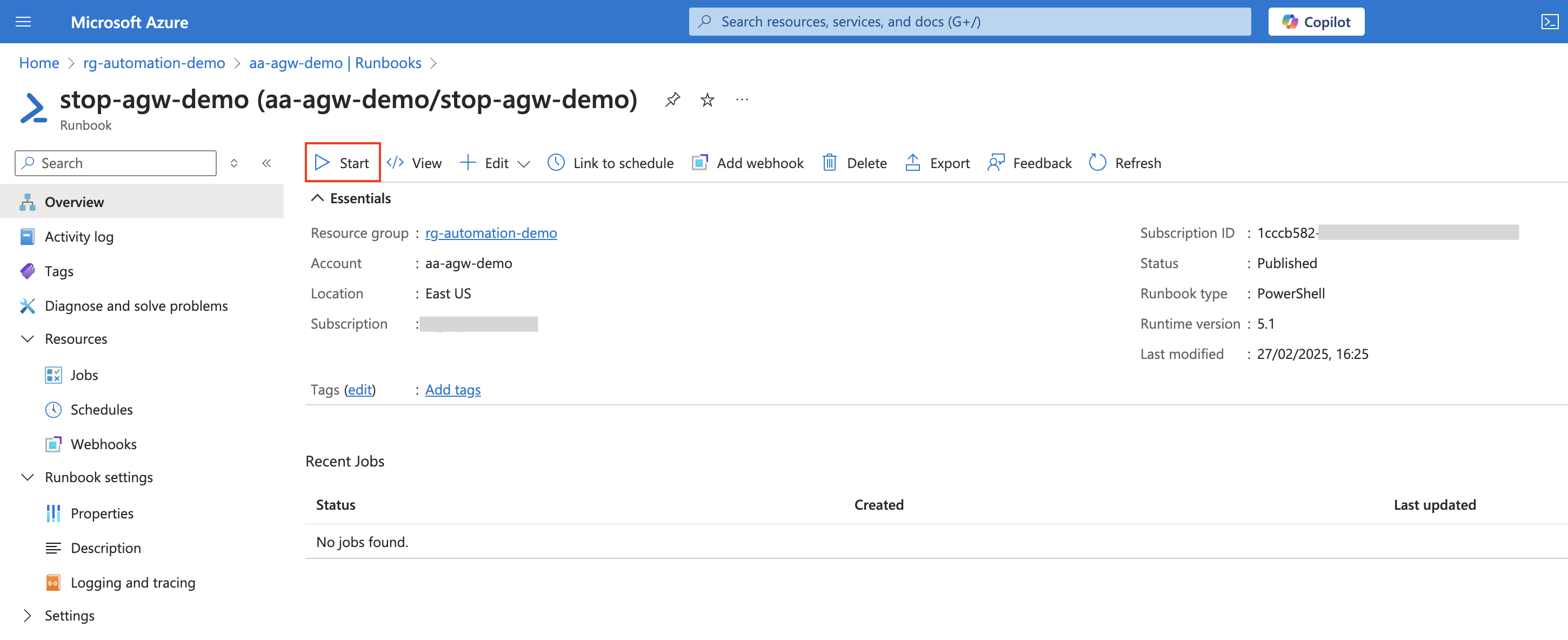Open the Azure portal hamburger menu

point(23,22)
